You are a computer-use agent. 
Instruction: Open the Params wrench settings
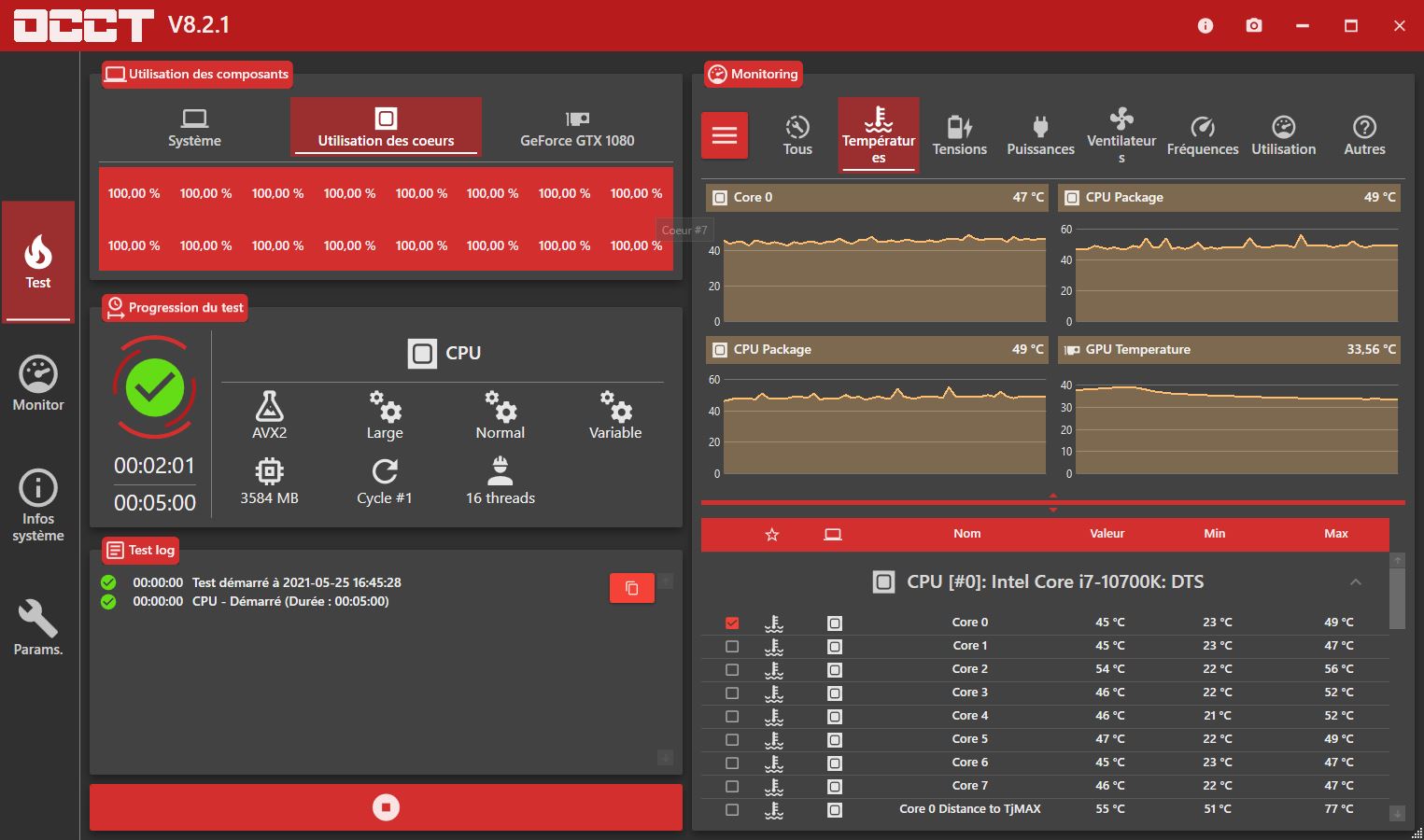coord(38,627)
